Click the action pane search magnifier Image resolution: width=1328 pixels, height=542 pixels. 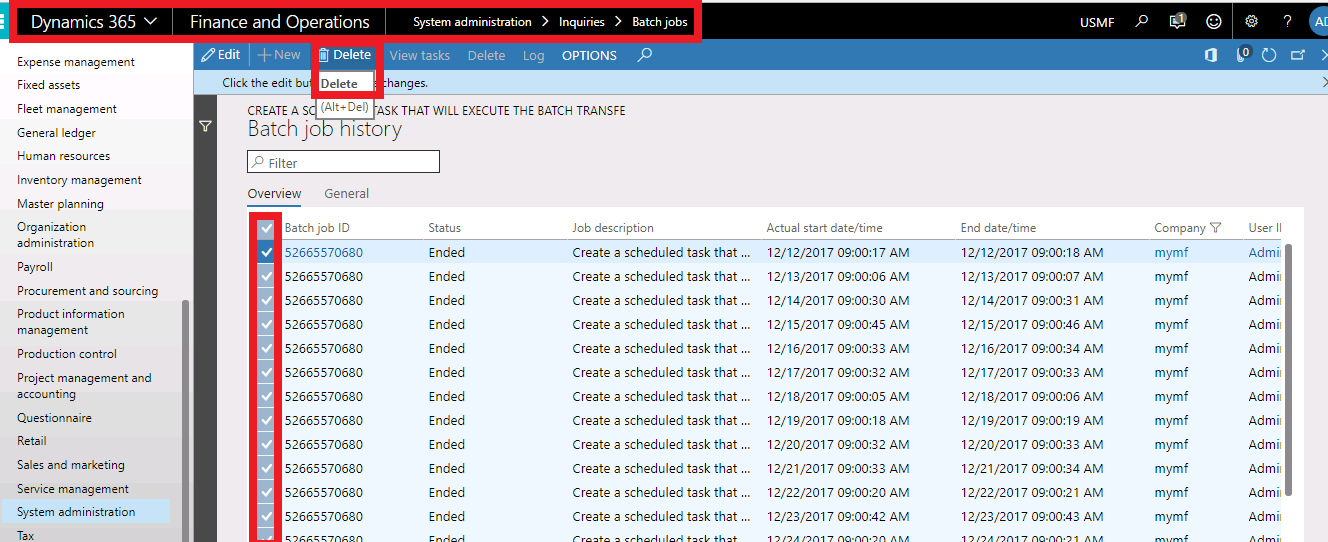(645, 55)
